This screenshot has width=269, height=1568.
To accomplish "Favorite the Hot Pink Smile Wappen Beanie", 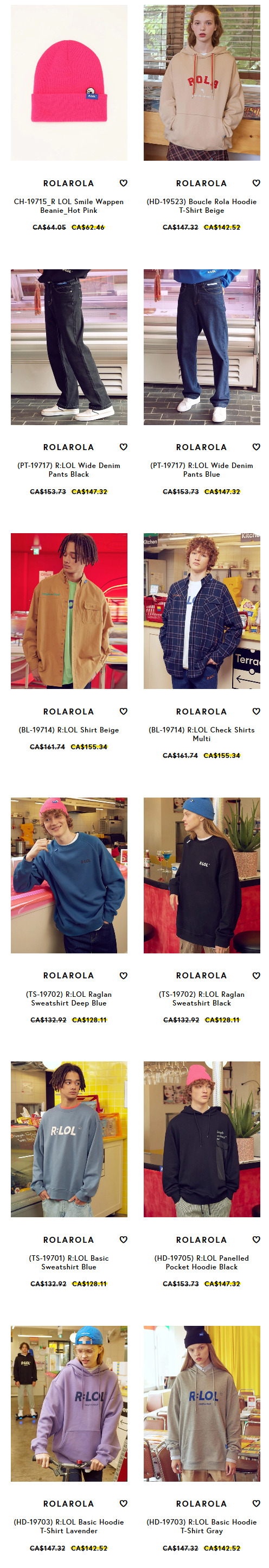I will point(124,183).
